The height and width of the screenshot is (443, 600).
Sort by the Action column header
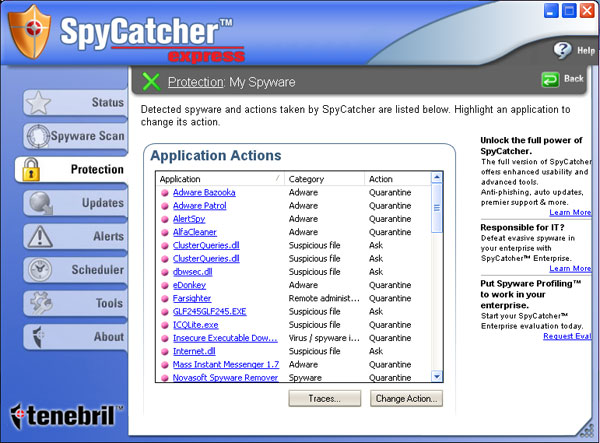[x=398, y=179]
